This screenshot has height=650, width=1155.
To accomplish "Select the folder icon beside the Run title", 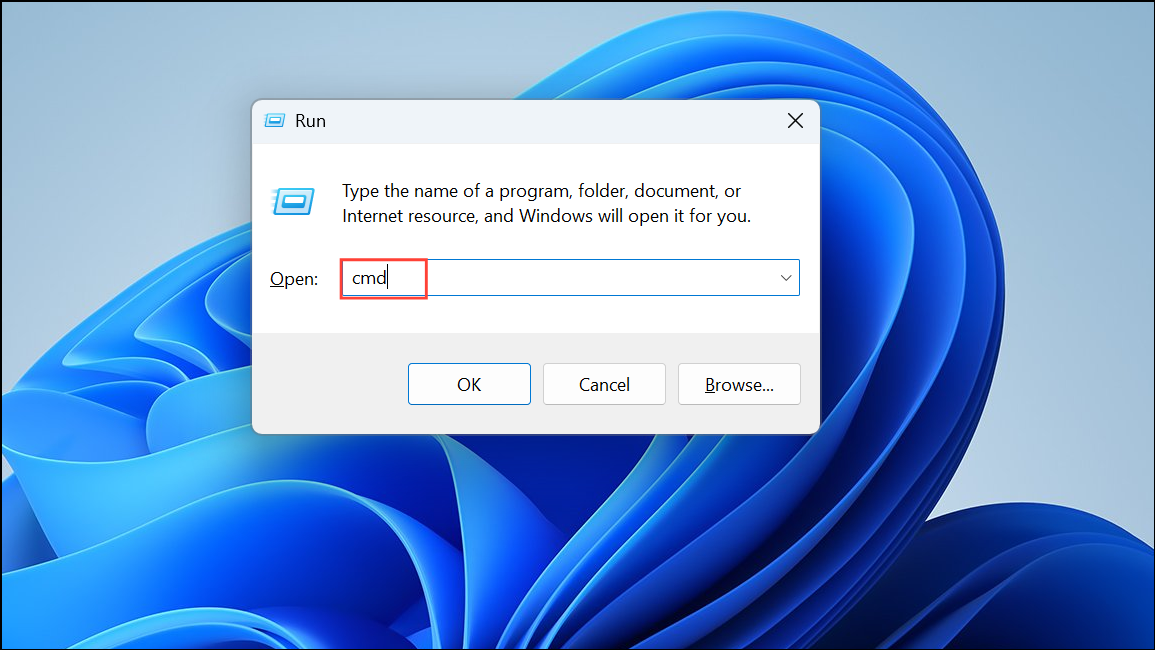I will pos(274,120).
